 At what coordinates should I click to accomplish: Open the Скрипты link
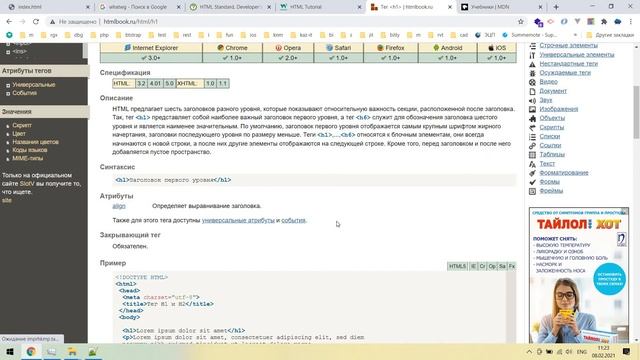coord(551,127)
